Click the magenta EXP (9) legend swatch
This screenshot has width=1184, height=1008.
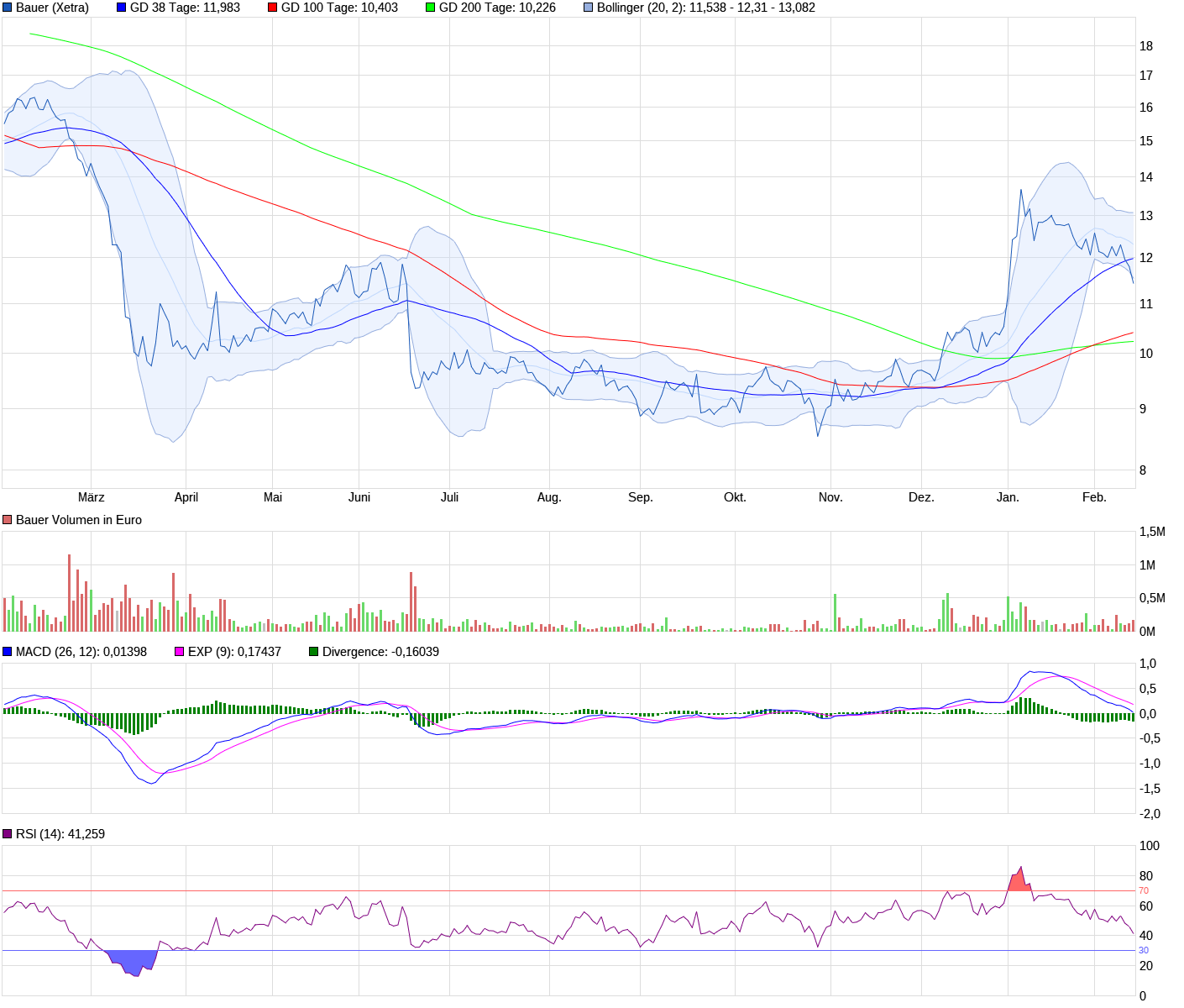click(x=180, y=652)
